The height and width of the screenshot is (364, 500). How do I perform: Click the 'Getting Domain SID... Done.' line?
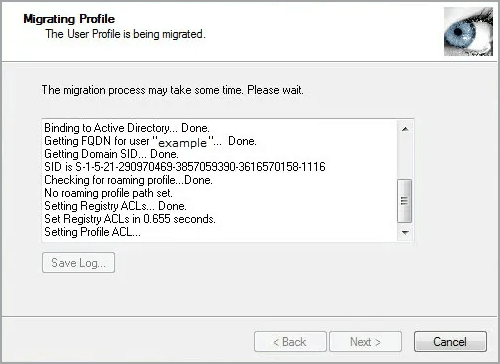[111, 154]
